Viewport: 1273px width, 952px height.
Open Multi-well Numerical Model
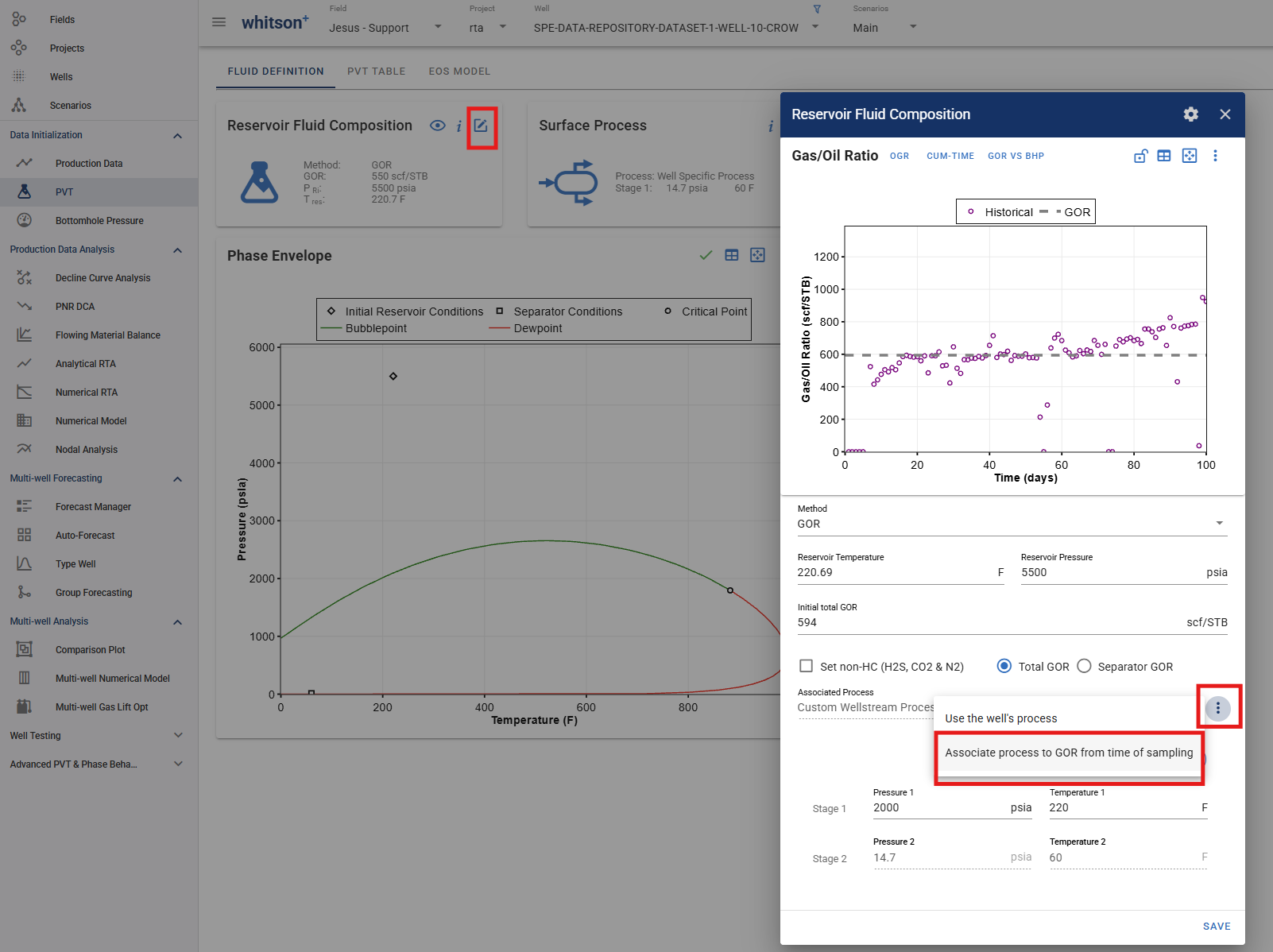[112, 679]
